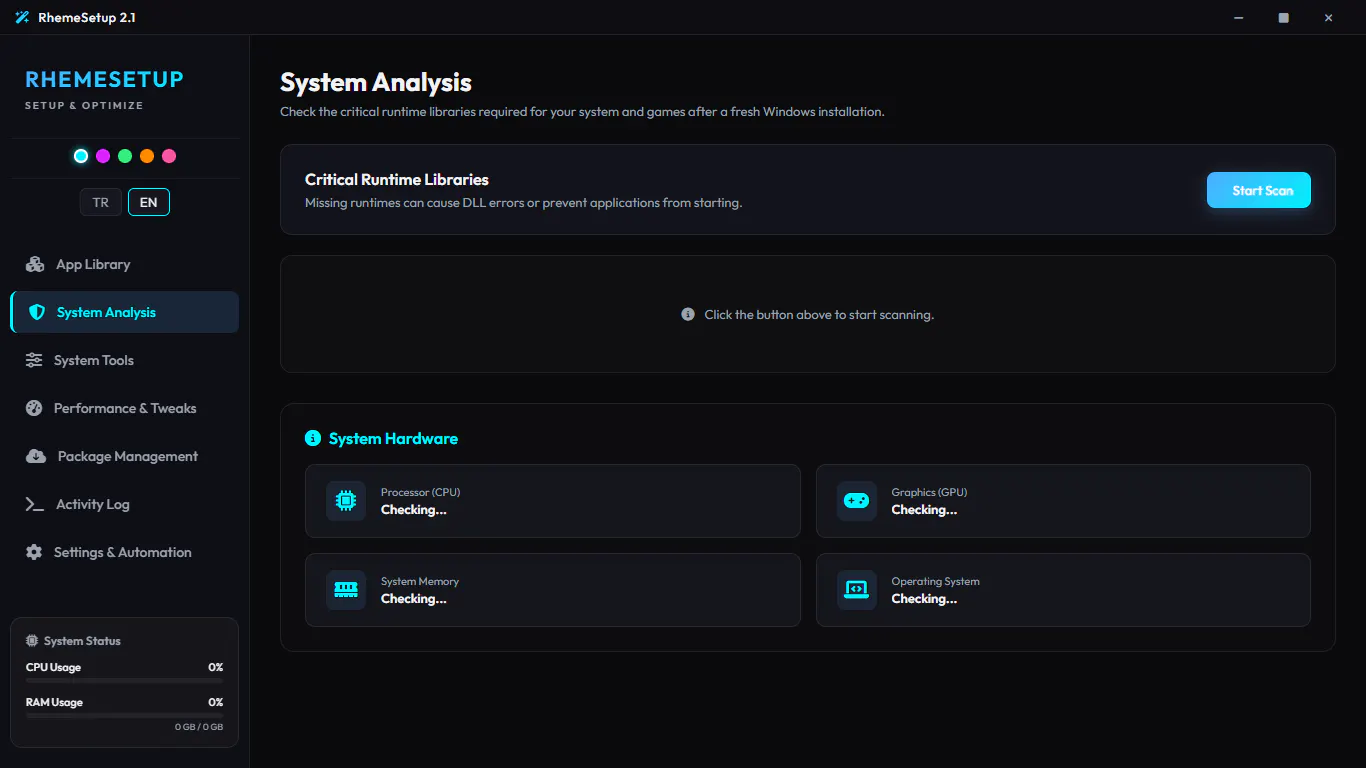Click the RHEMESETUP sidebar logo text
Viewport: 1366px width, 768px height.
104,79
